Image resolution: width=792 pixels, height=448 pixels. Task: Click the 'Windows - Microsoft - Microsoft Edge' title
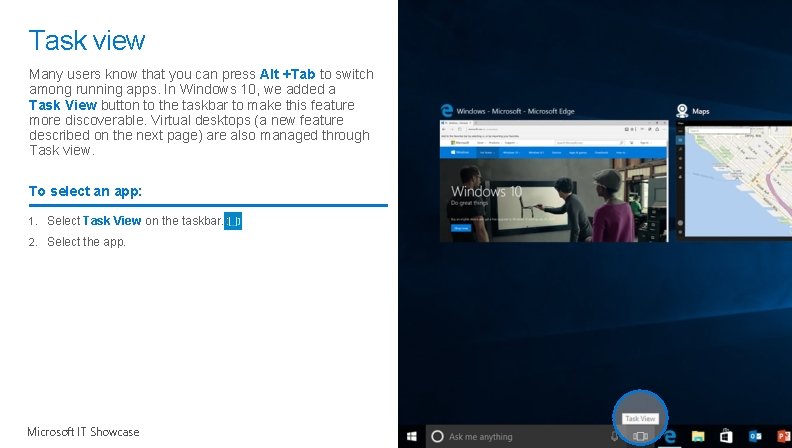(x=515, y=111)
